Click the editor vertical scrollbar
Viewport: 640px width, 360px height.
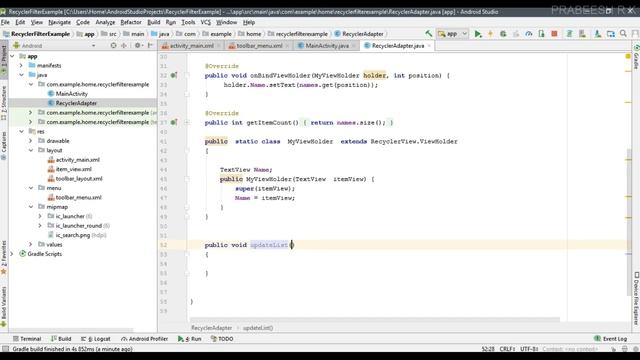(629, 221)
